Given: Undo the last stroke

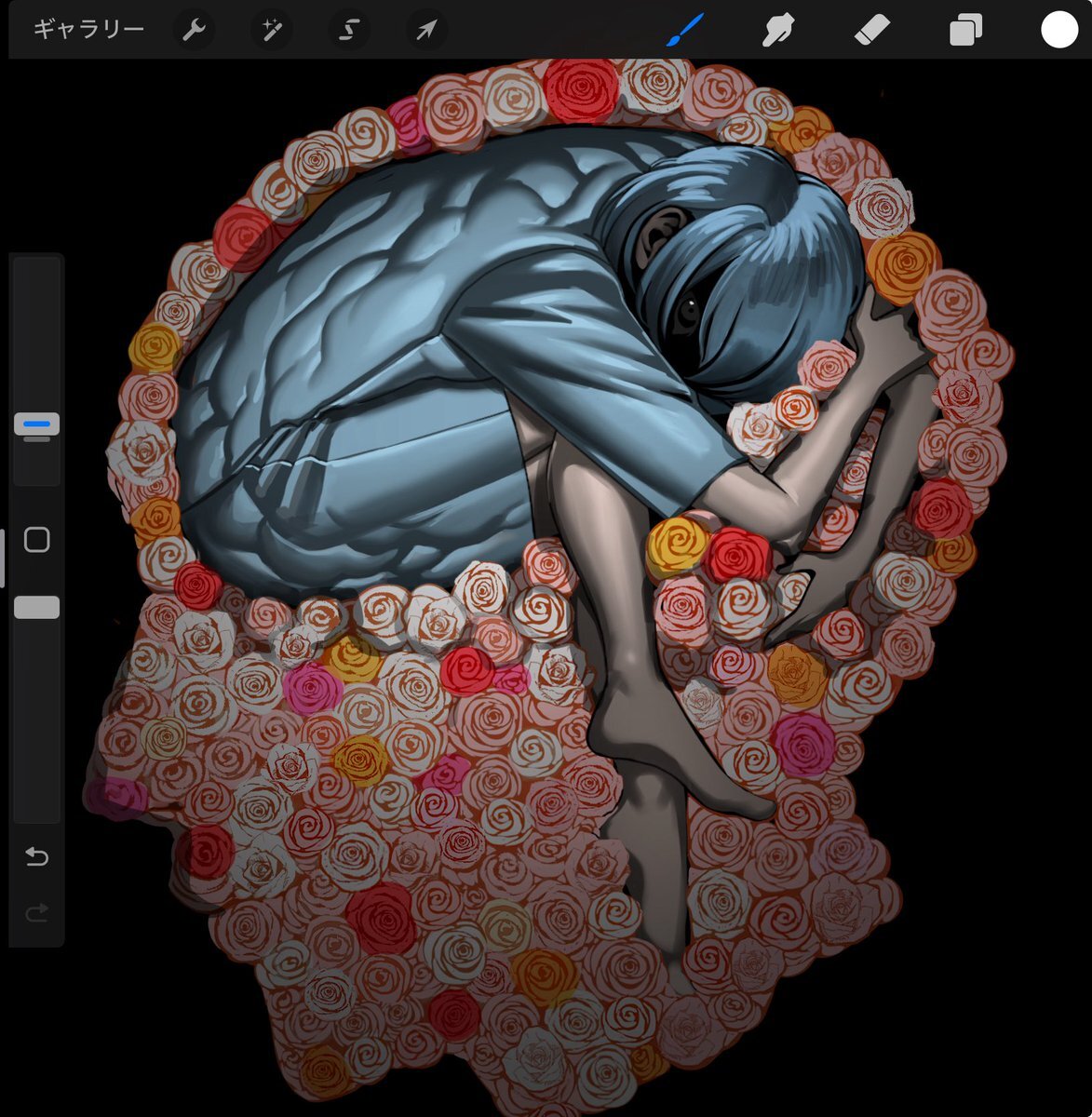Looking at the screenshot, I should pyautogui.click(x=37, y=856).
